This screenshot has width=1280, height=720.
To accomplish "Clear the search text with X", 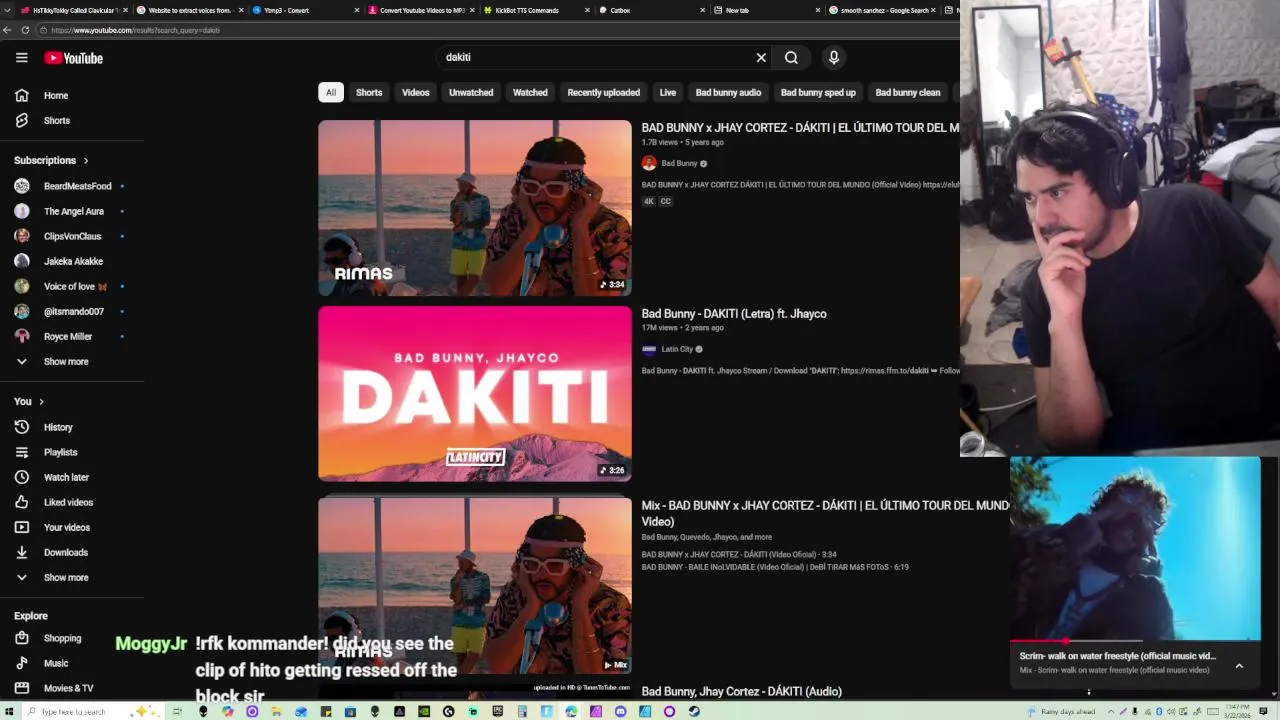I will coord(761,57).
